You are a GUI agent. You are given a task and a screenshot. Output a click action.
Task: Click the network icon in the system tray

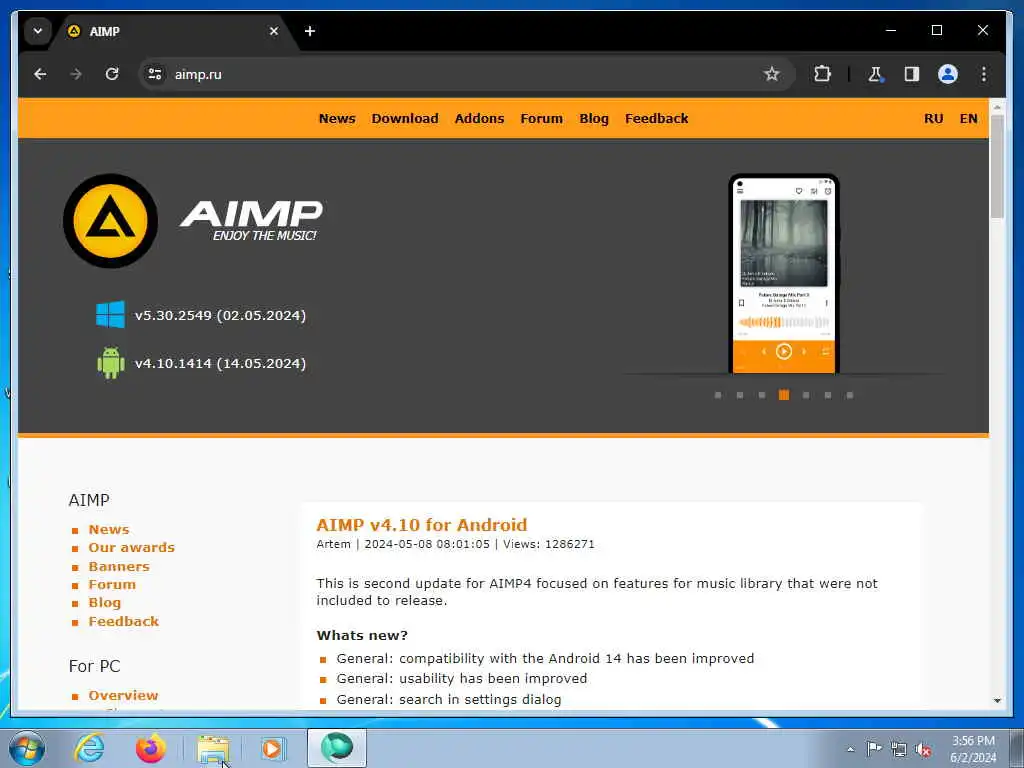pos(899,749)
